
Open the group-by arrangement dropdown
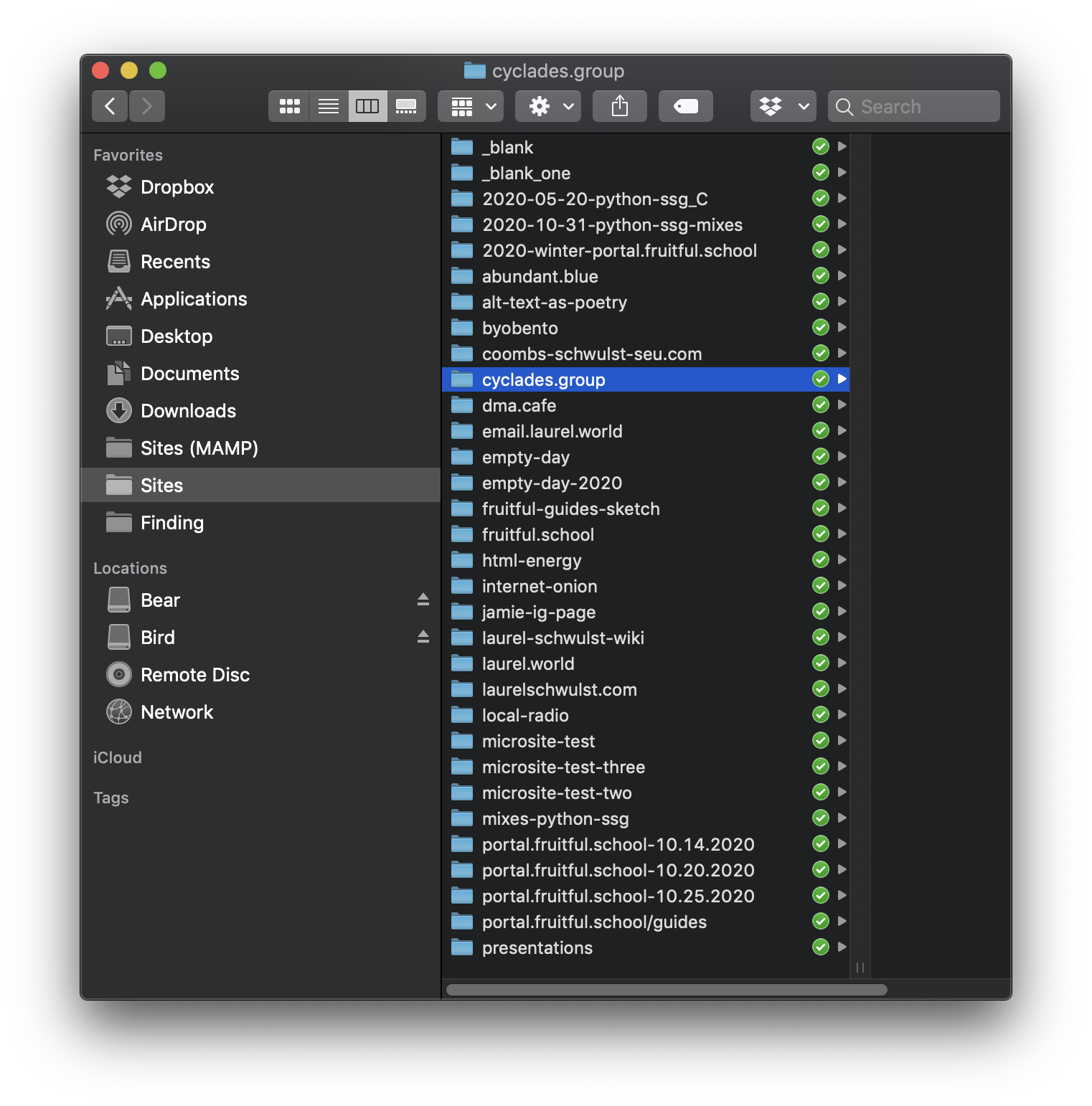[x=471, y=107]
